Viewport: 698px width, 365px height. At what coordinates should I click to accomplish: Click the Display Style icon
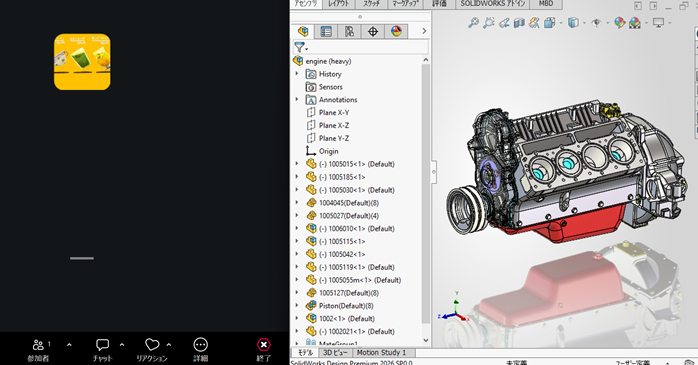(573, 22)
